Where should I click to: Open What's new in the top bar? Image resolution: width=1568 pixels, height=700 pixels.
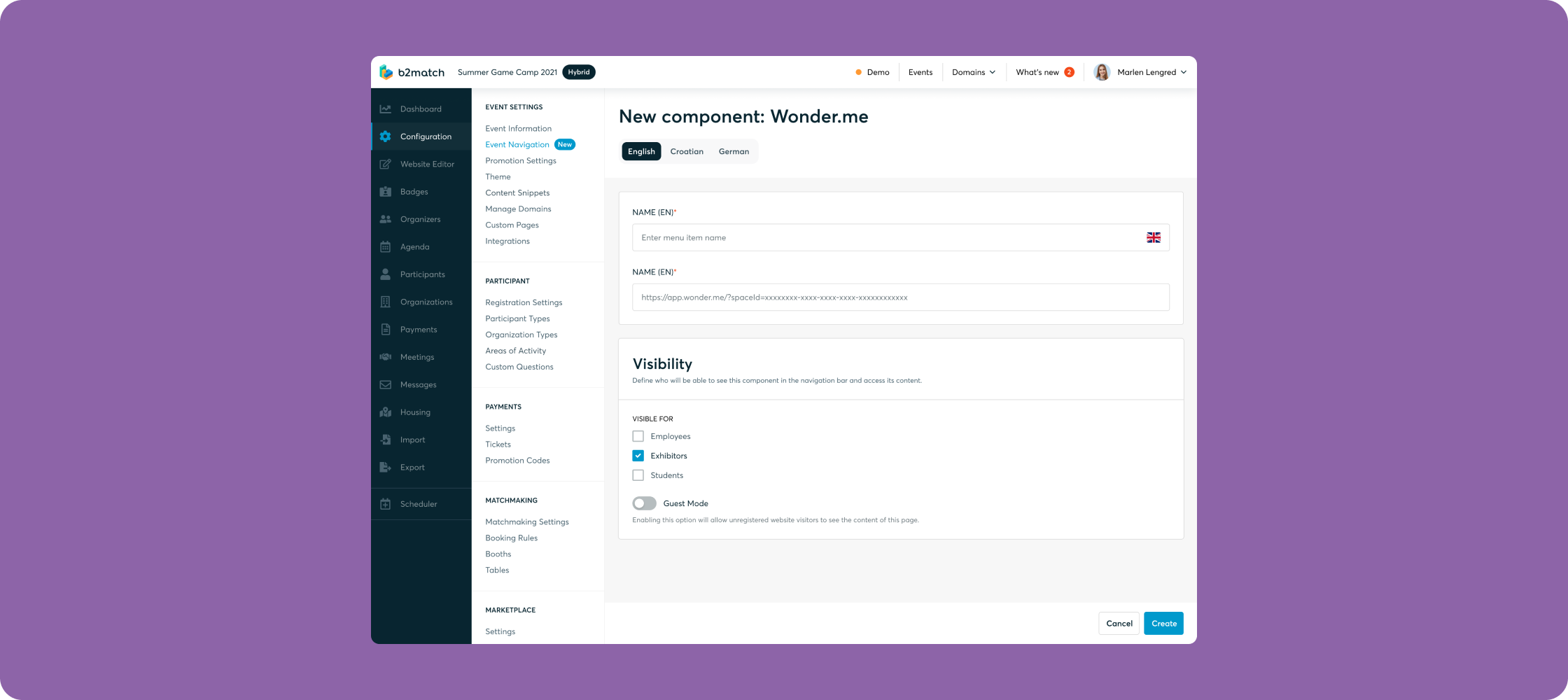[x=1037, y=72]
